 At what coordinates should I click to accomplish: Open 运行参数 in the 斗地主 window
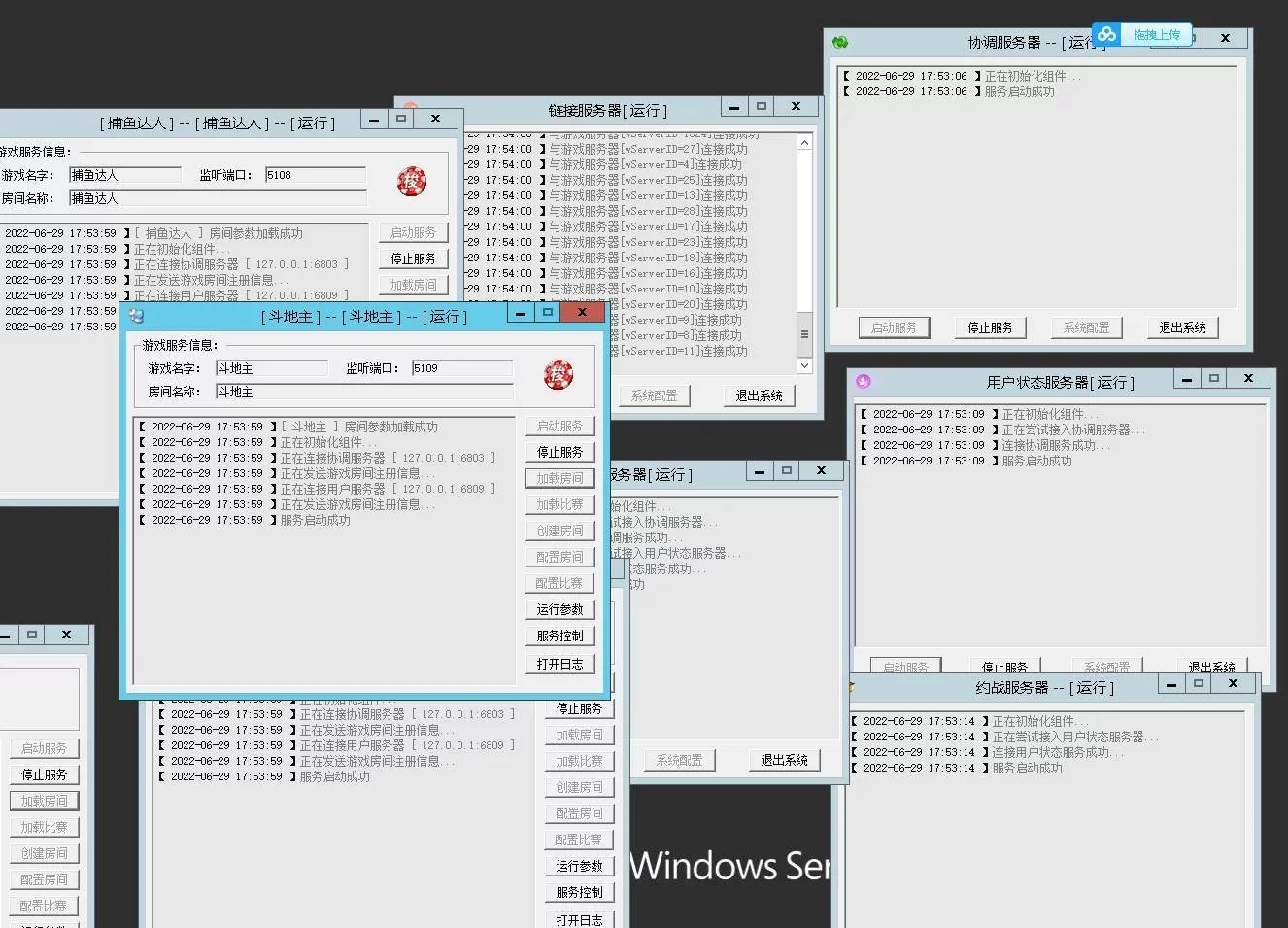[560, 609]
